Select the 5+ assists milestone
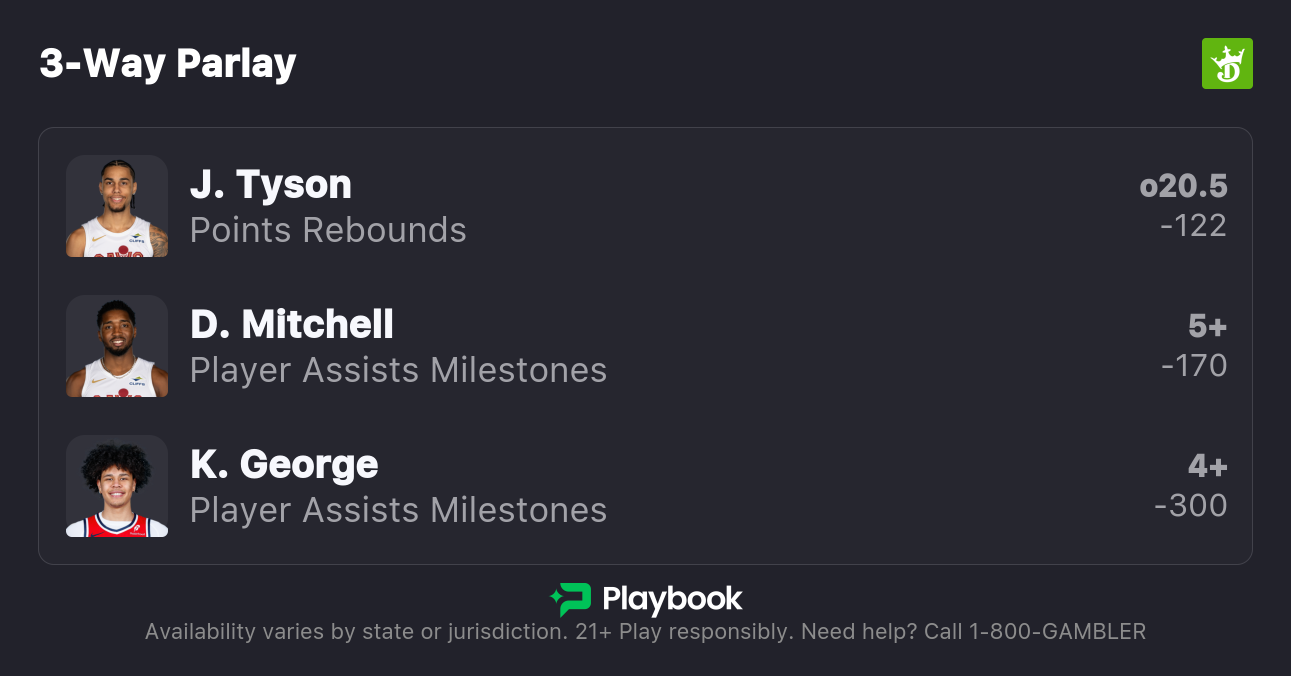The image size is (1291, 676). (x=1207, y=326)
